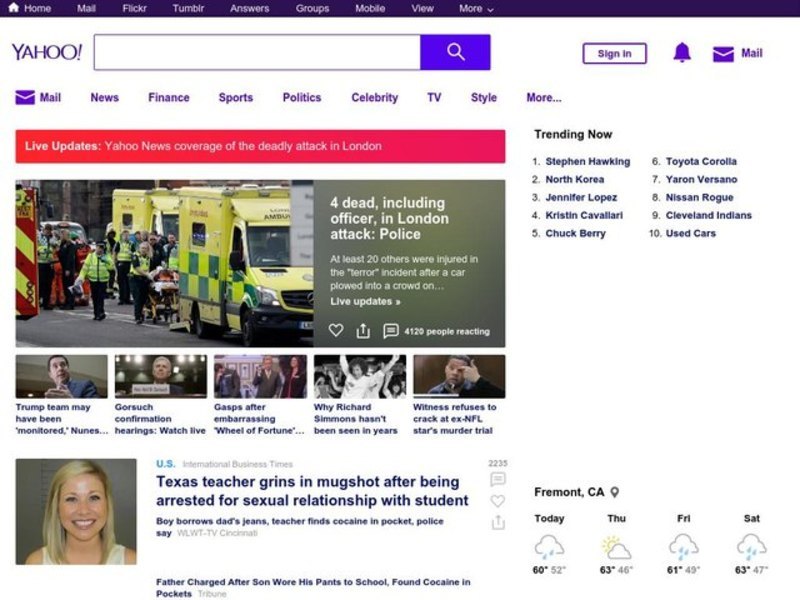Open comment icon on Texas teacher article

coord(497,480)
